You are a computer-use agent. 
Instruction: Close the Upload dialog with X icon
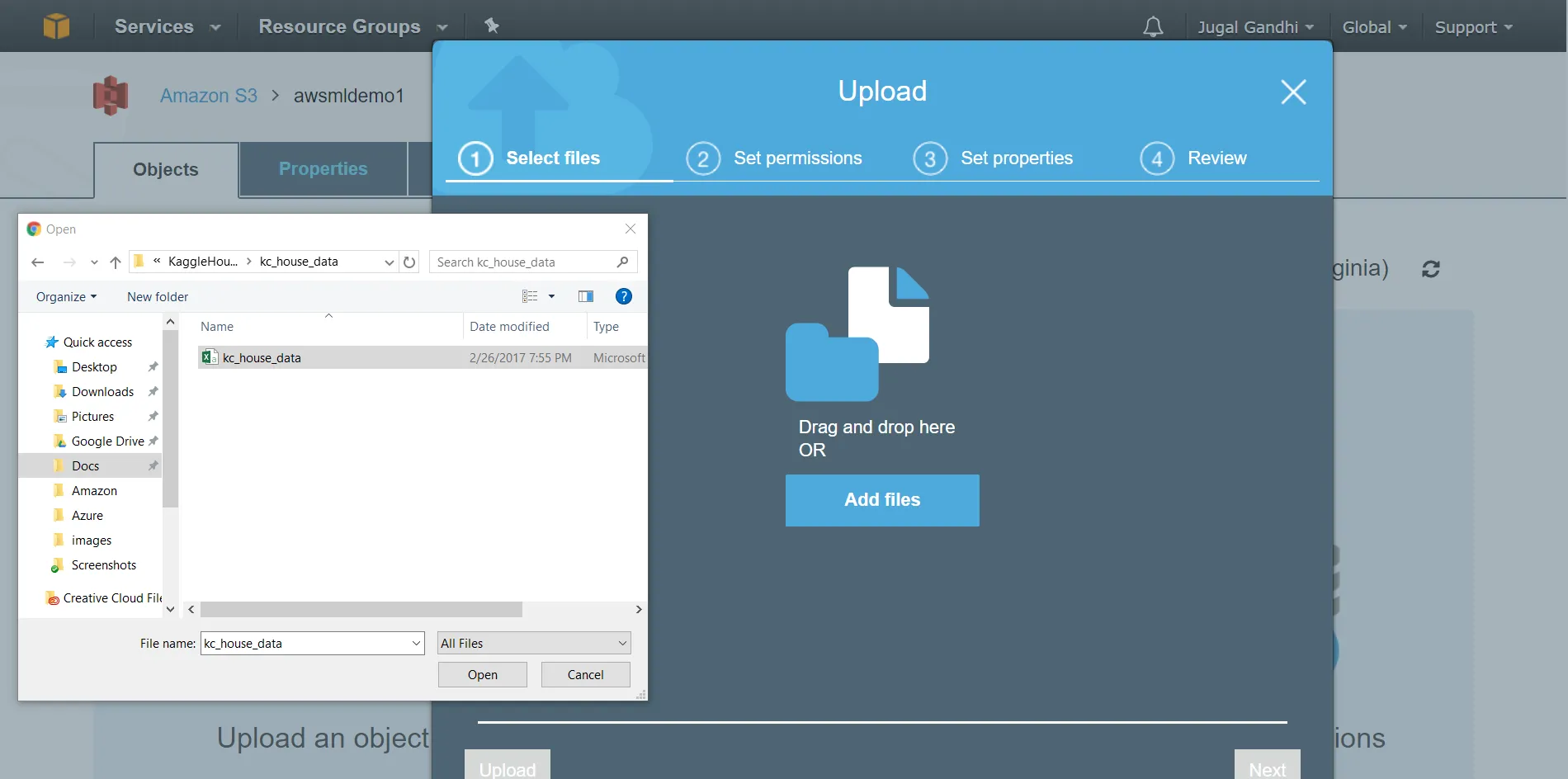tap(1293, 92)
